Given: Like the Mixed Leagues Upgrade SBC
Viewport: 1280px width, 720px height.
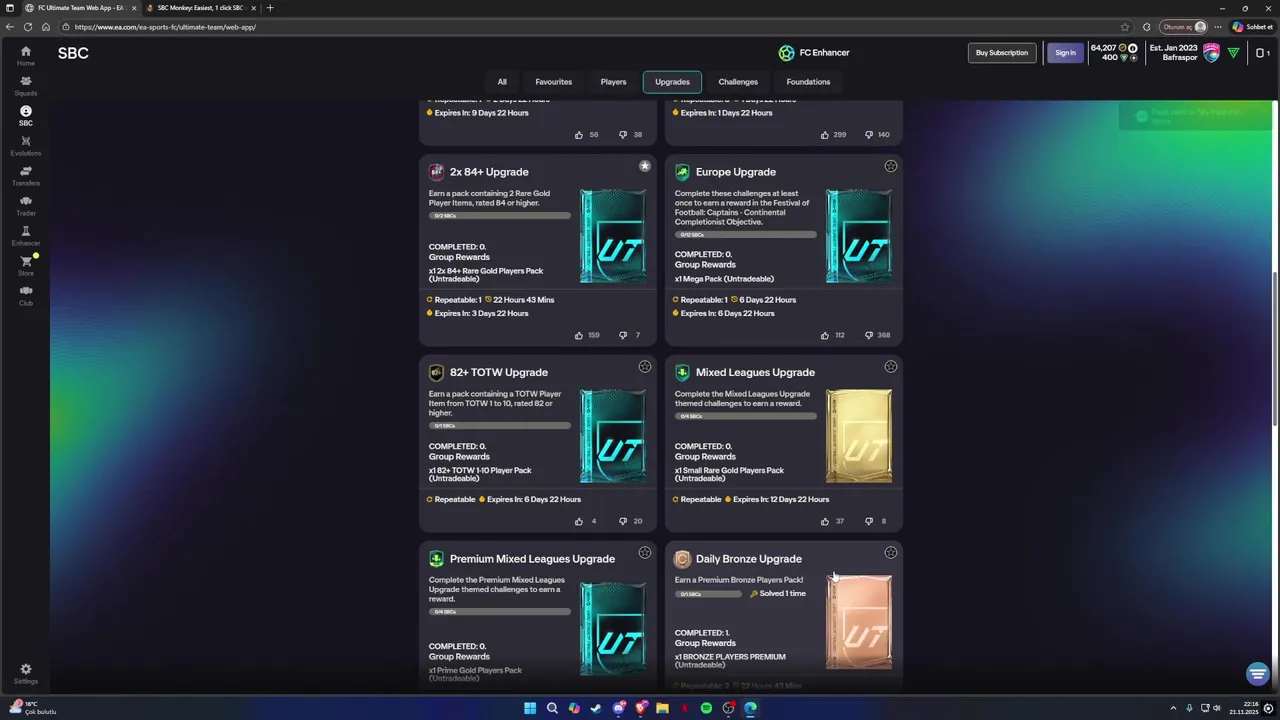Looking at the screenshot, I should 825,521.
